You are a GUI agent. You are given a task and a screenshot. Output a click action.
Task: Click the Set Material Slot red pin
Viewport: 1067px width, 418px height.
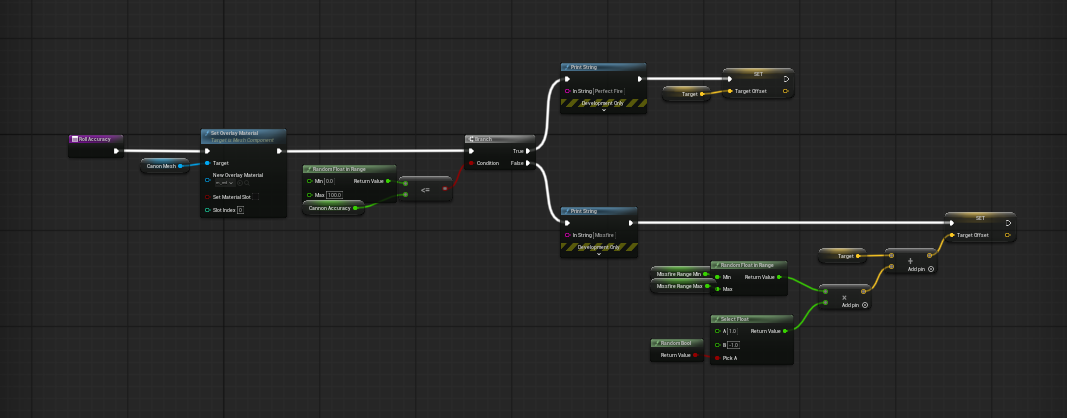pos(208,197)
